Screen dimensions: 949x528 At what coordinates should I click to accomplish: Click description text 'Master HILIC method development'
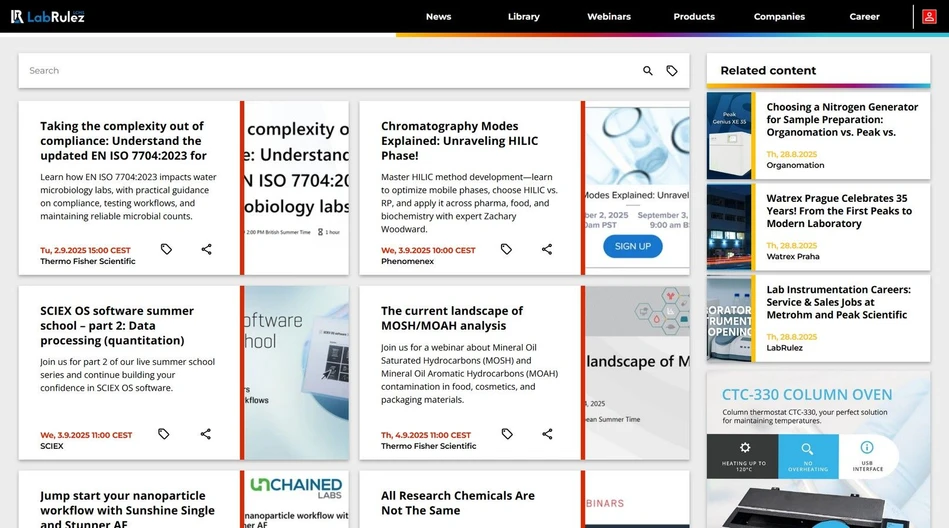click(x=469, y=203)
